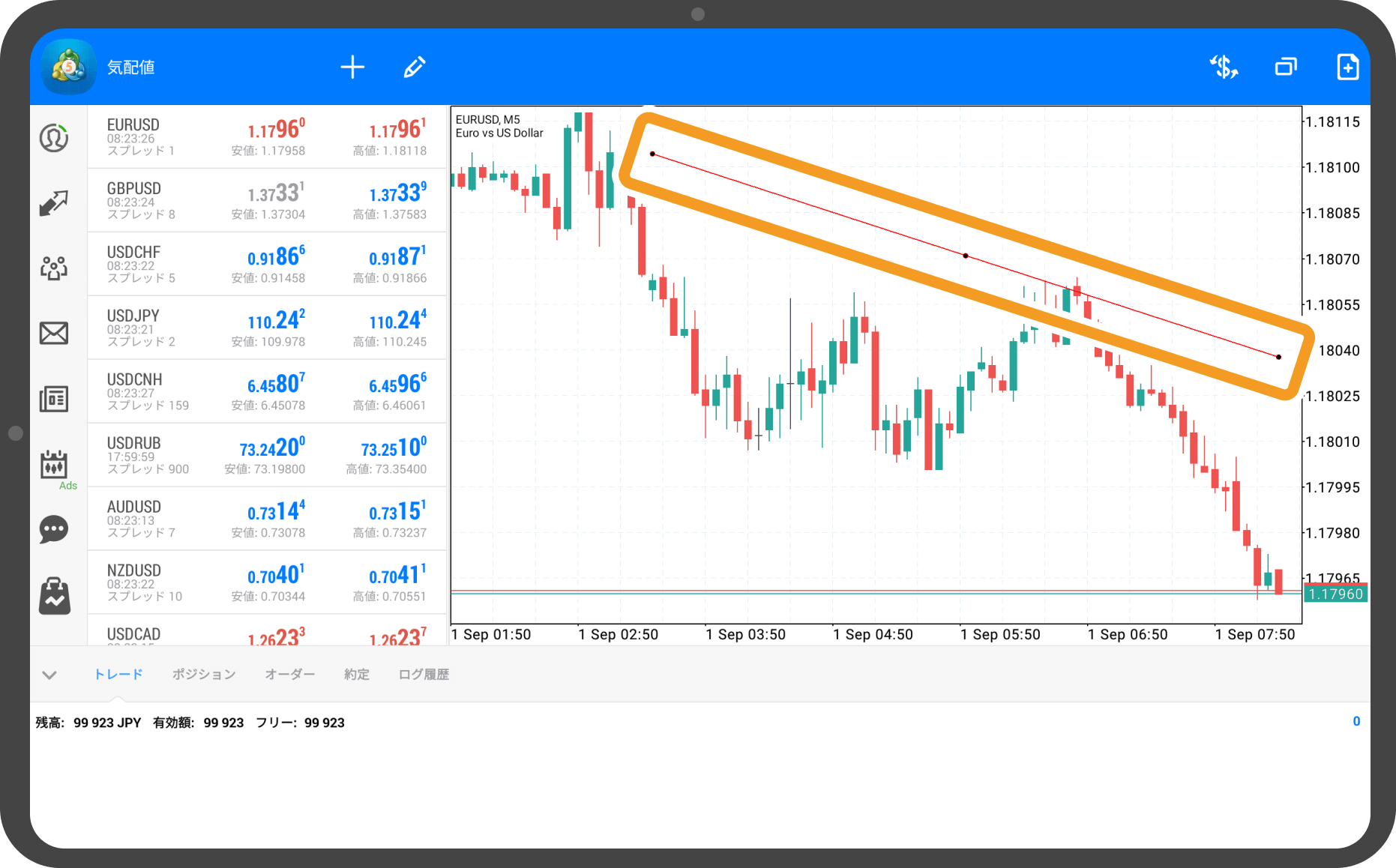Viewport: 1396px width, 868px height.
Task: Open the traders community sidebar icon
Action: 54,268
